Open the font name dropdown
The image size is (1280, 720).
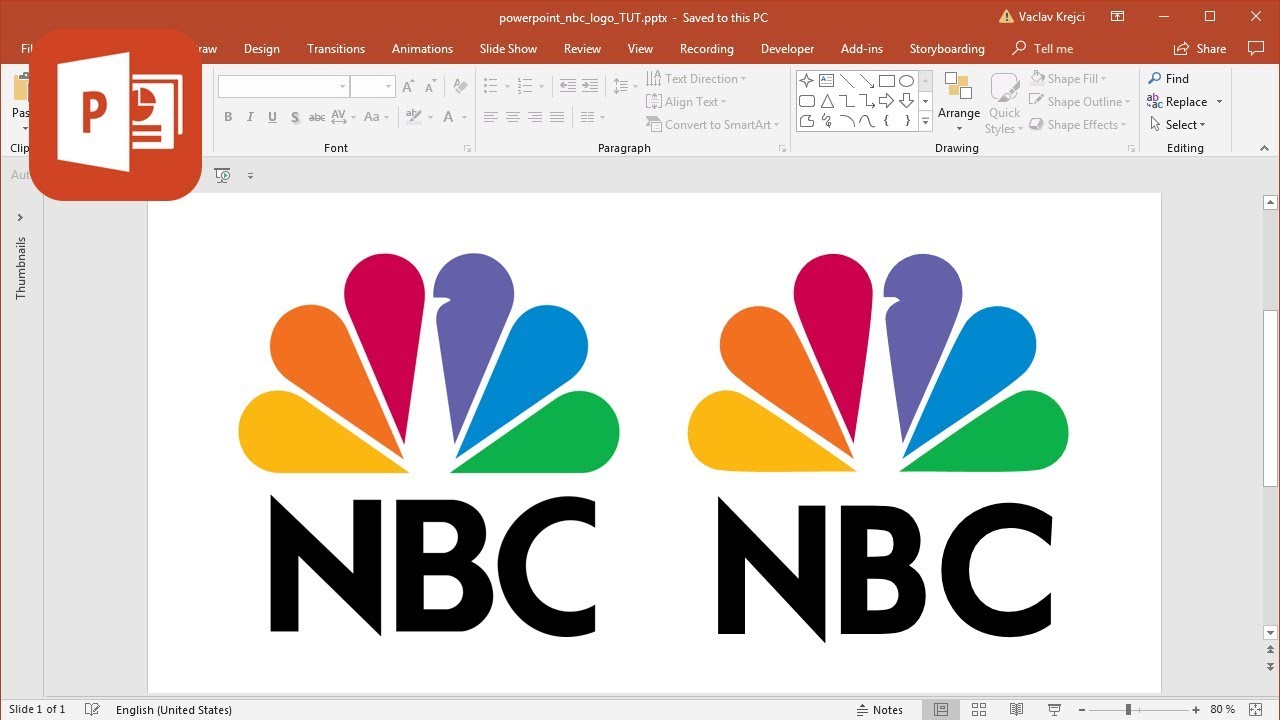pyautogui.click(x=342, y=87)
